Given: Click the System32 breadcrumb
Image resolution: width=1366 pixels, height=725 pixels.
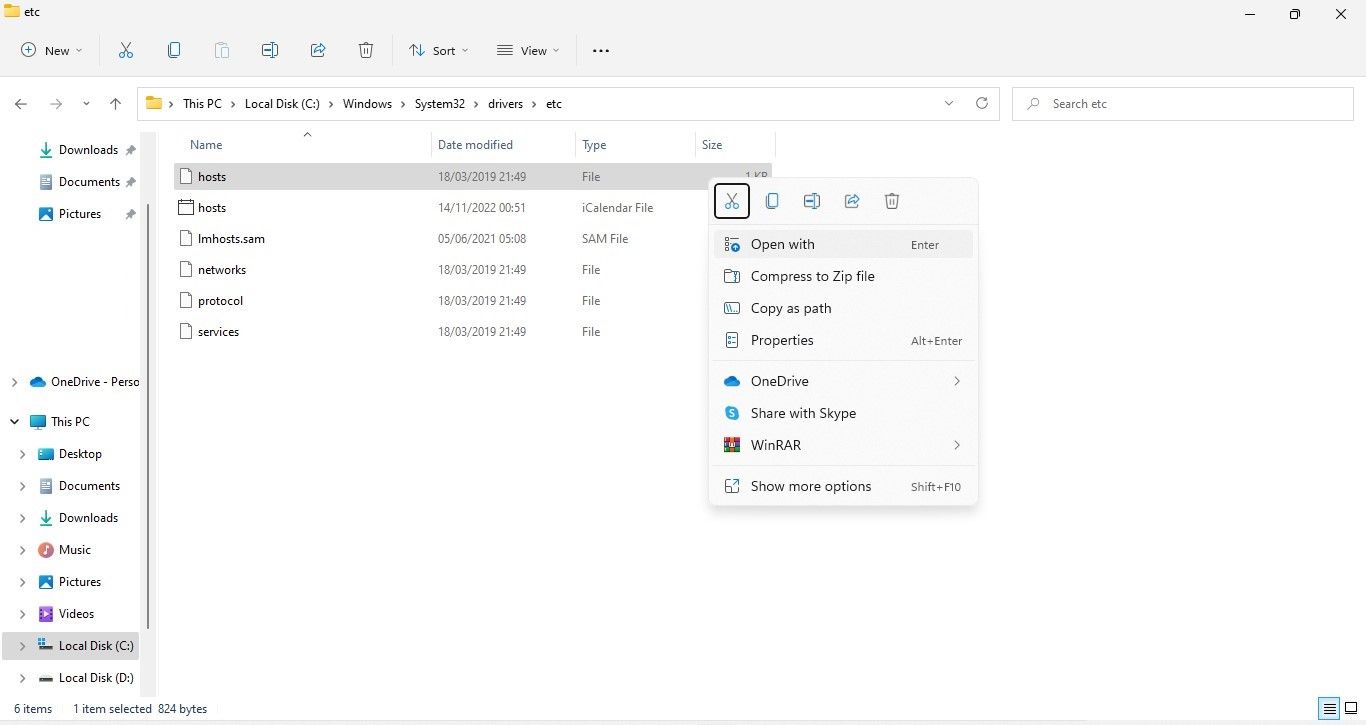Looking at the screenshot, I should (440, 104).
